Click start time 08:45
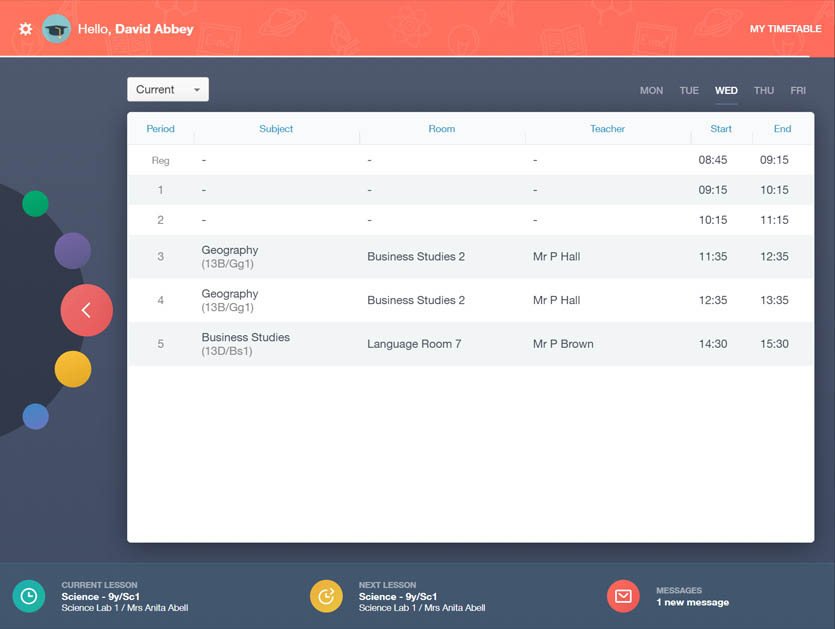835x629 pixels. 713,160
